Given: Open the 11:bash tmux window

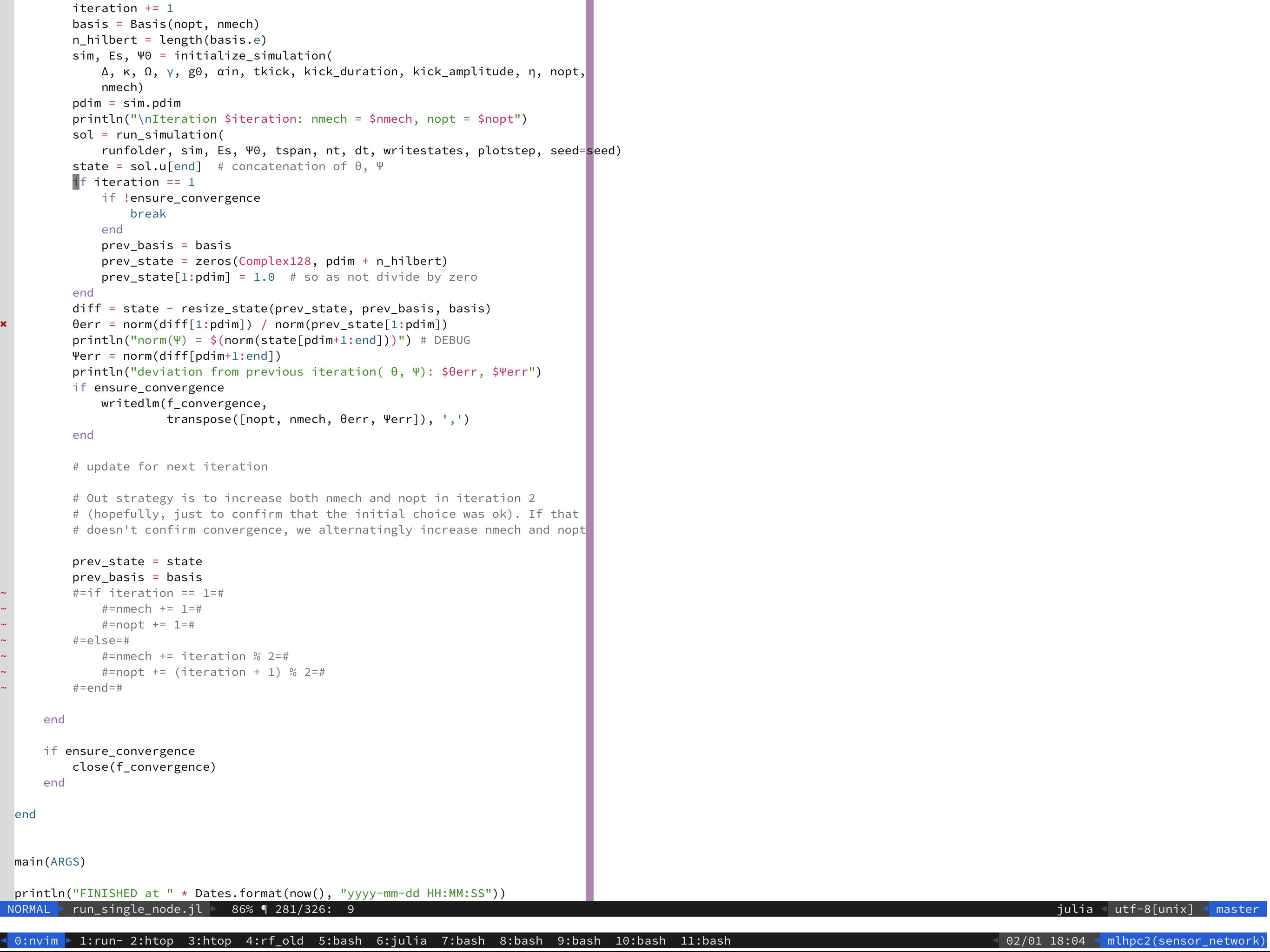Looking at the screenshot, I should 706,940.
